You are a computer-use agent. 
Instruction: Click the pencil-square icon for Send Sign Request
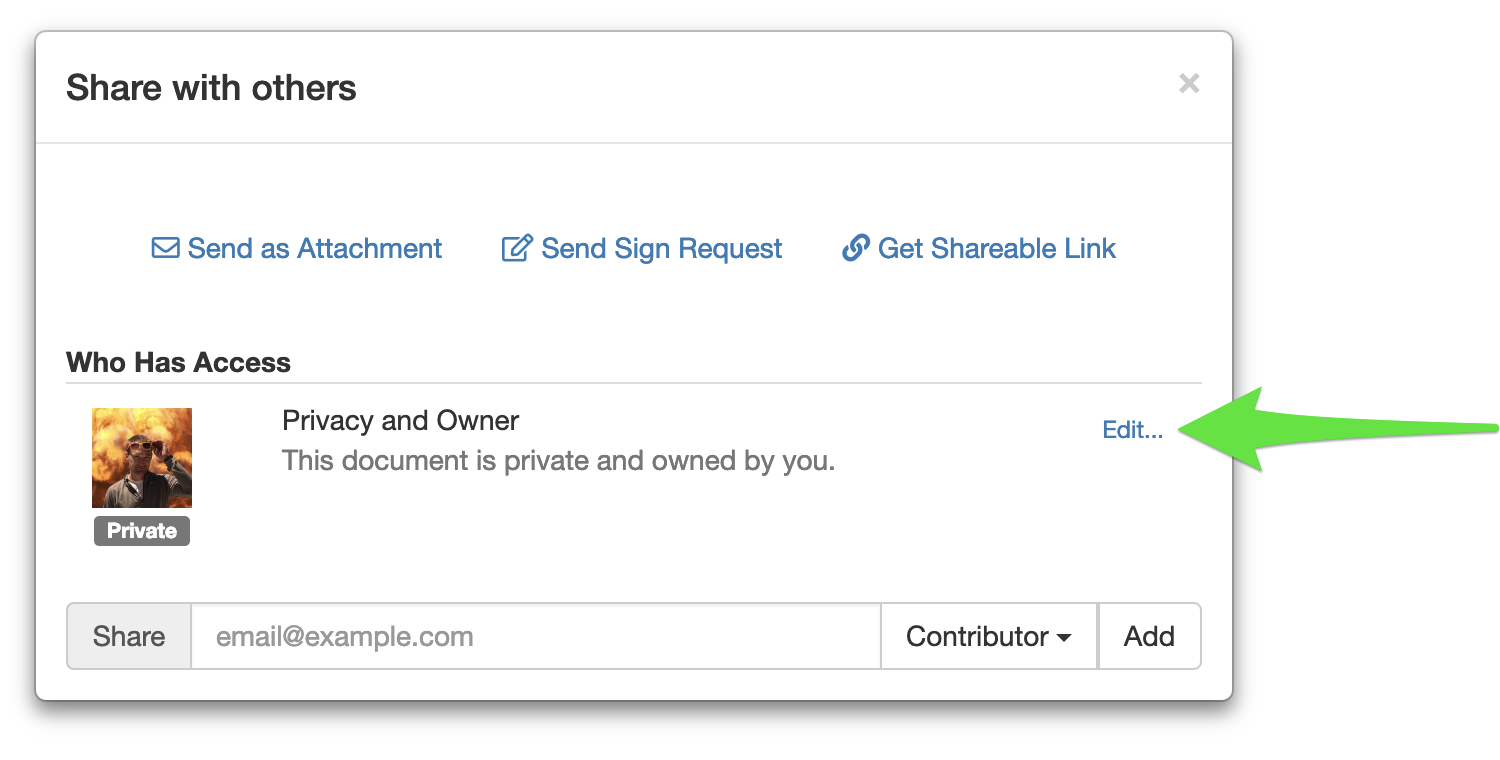tap(516, 248)
